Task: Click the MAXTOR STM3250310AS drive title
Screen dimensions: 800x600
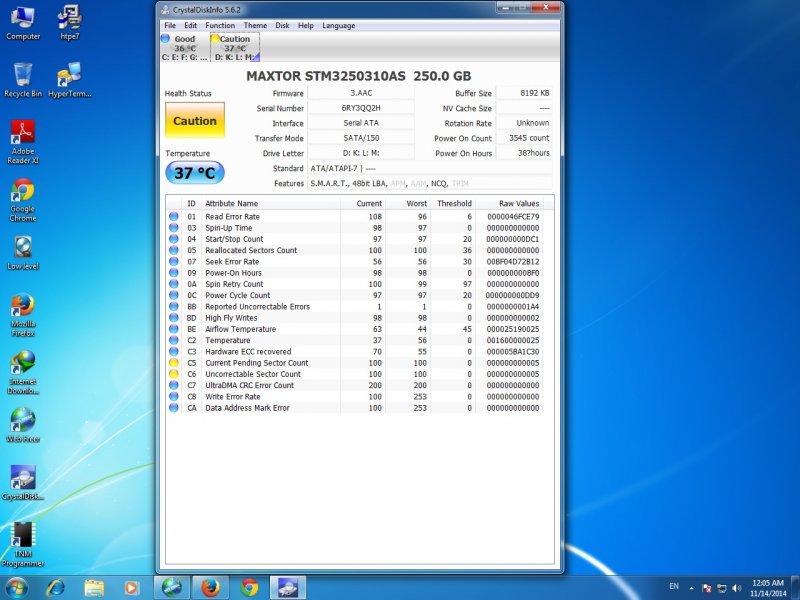Action: click(x=358, y=76)
